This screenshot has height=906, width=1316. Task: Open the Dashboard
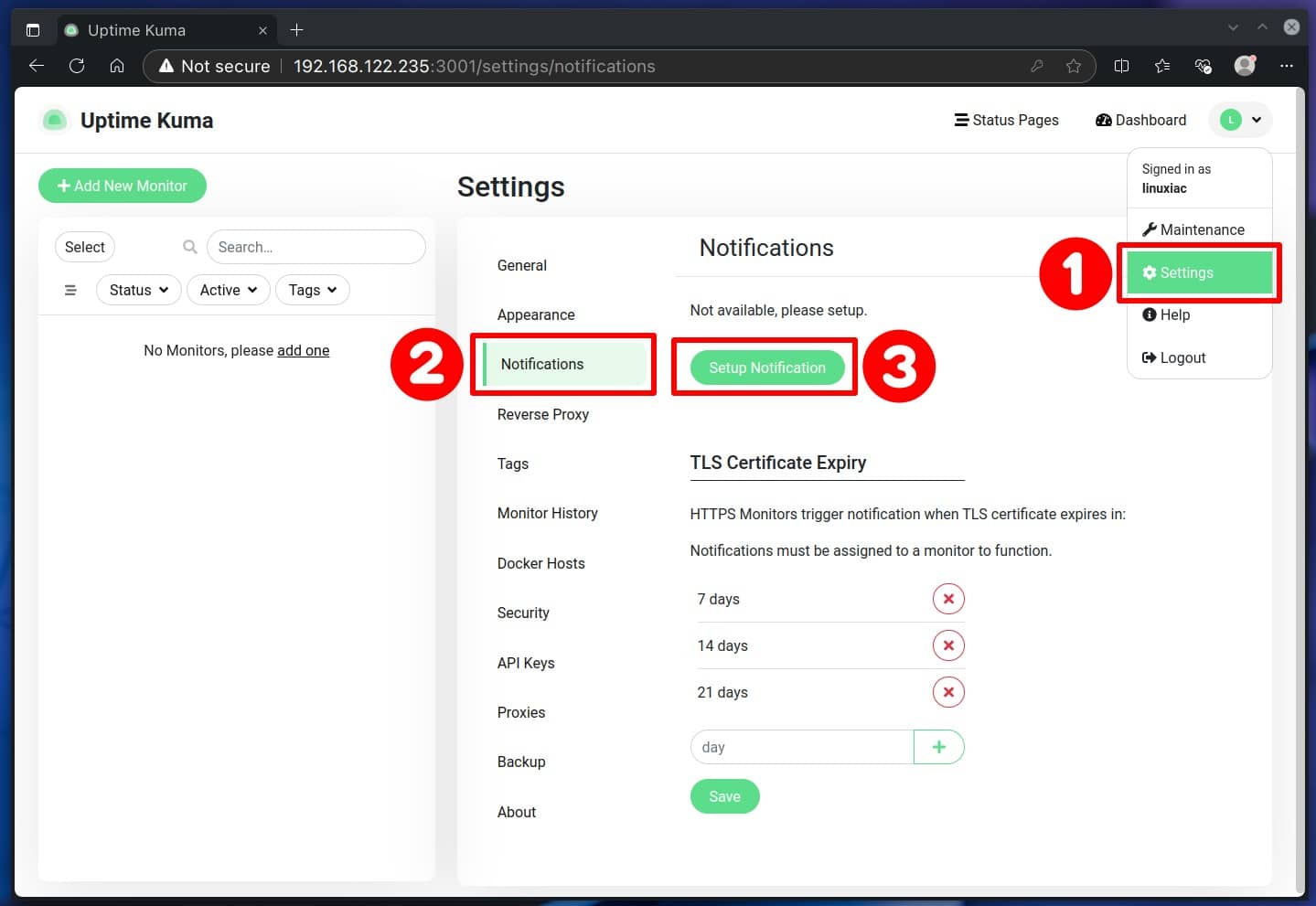tap(1139, 120)
